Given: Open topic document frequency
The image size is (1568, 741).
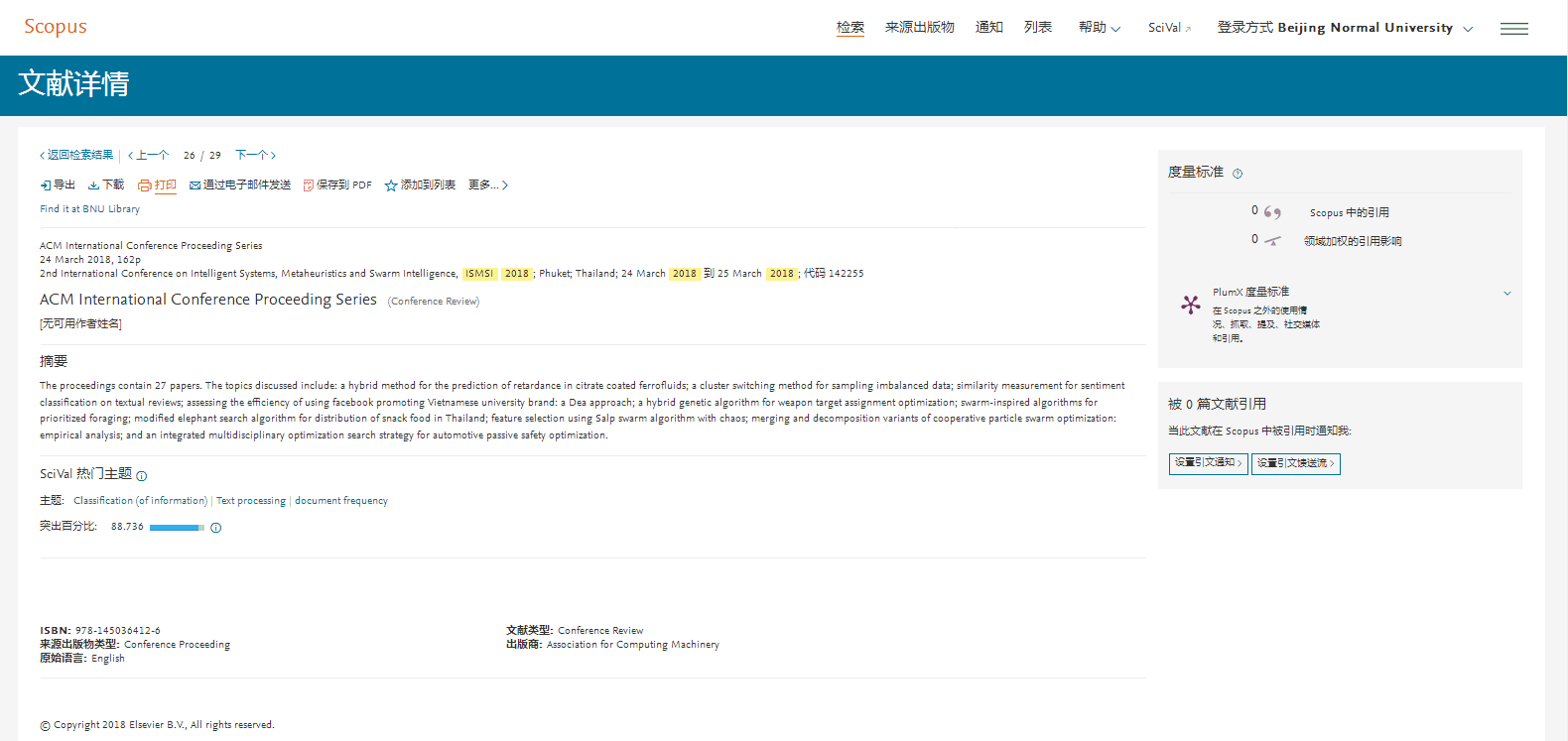Looking at the screenshot, I should [341, 501].
